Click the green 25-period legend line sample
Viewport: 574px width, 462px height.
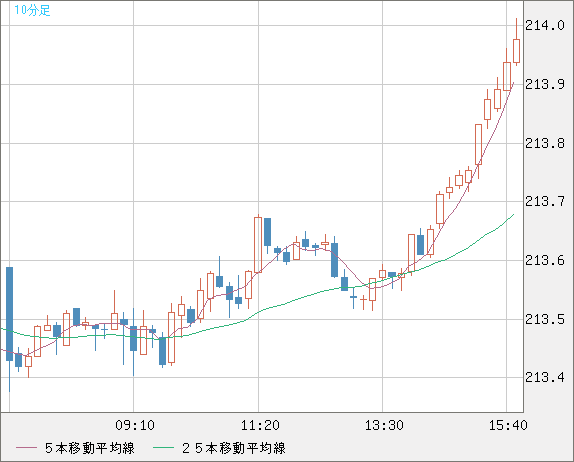(x=163, y=448)
